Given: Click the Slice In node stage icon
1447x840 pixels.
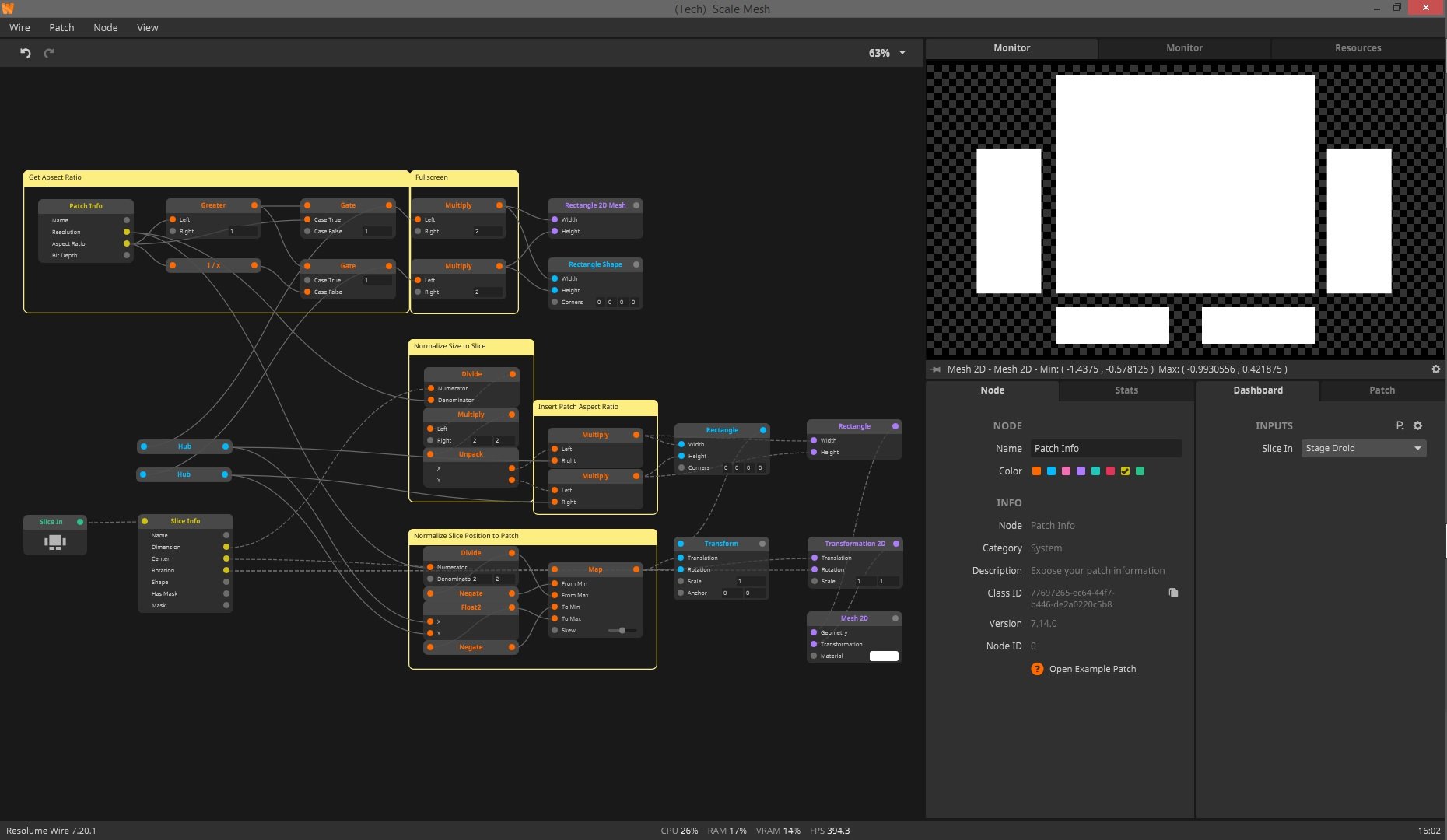Looking at the screenshot, I should (x=55, y=543).
